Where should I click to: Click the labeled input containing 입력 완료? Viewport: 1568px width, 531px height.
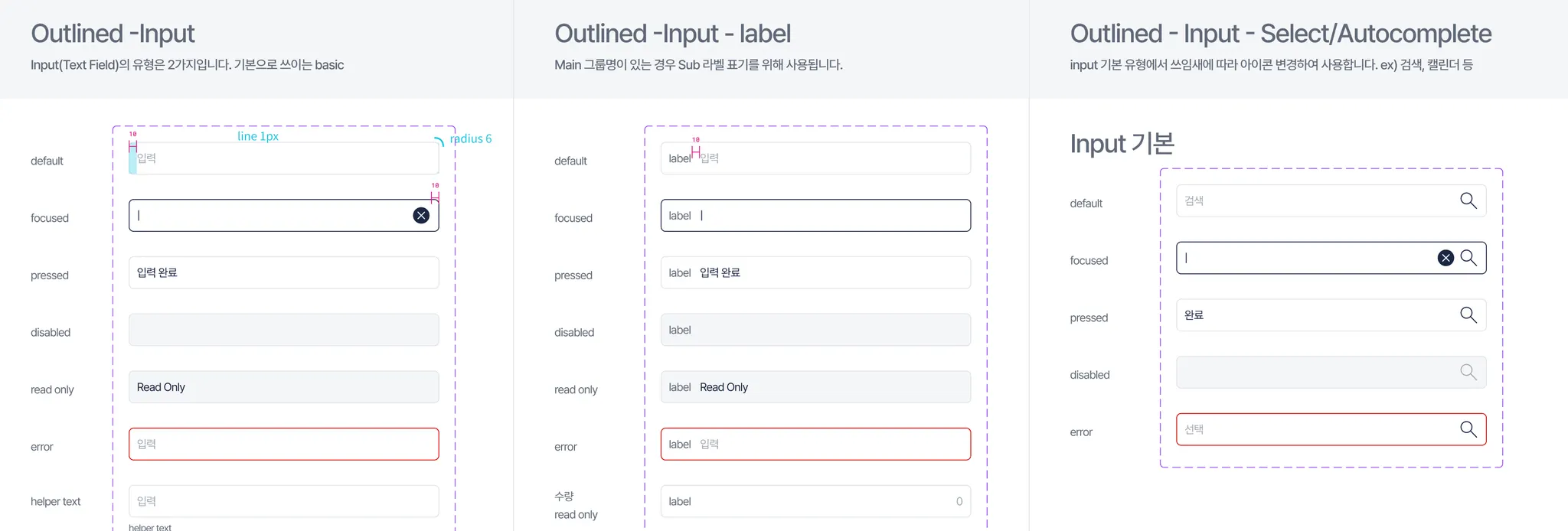pyautogui.click(x=815, y=272)
